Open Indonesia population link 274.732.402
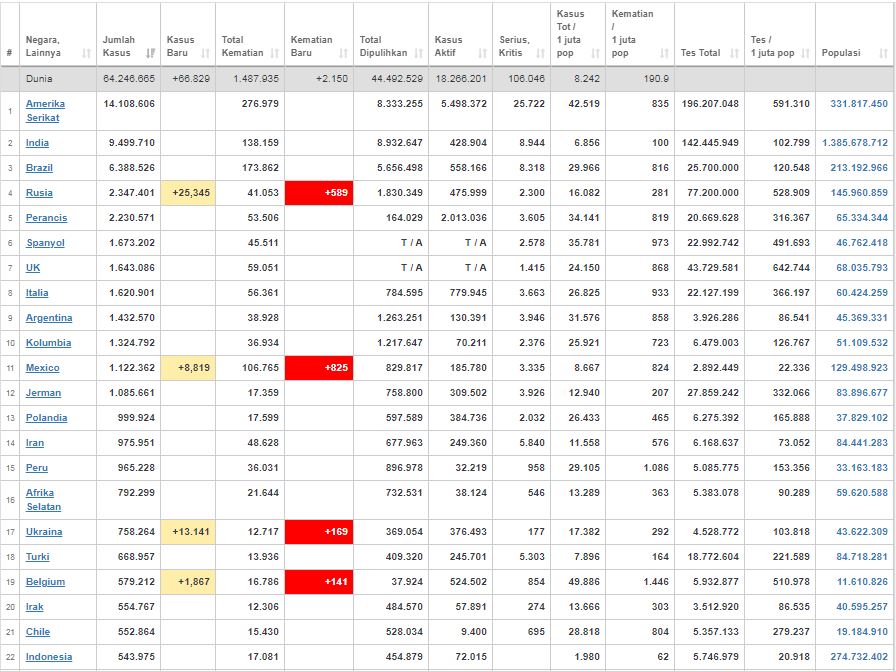896x671 pixels. 859,657
